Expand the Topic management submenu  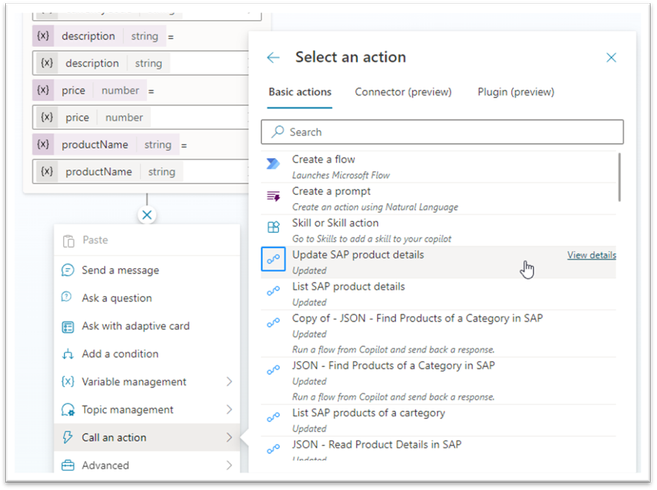click(x=229, y=410)
